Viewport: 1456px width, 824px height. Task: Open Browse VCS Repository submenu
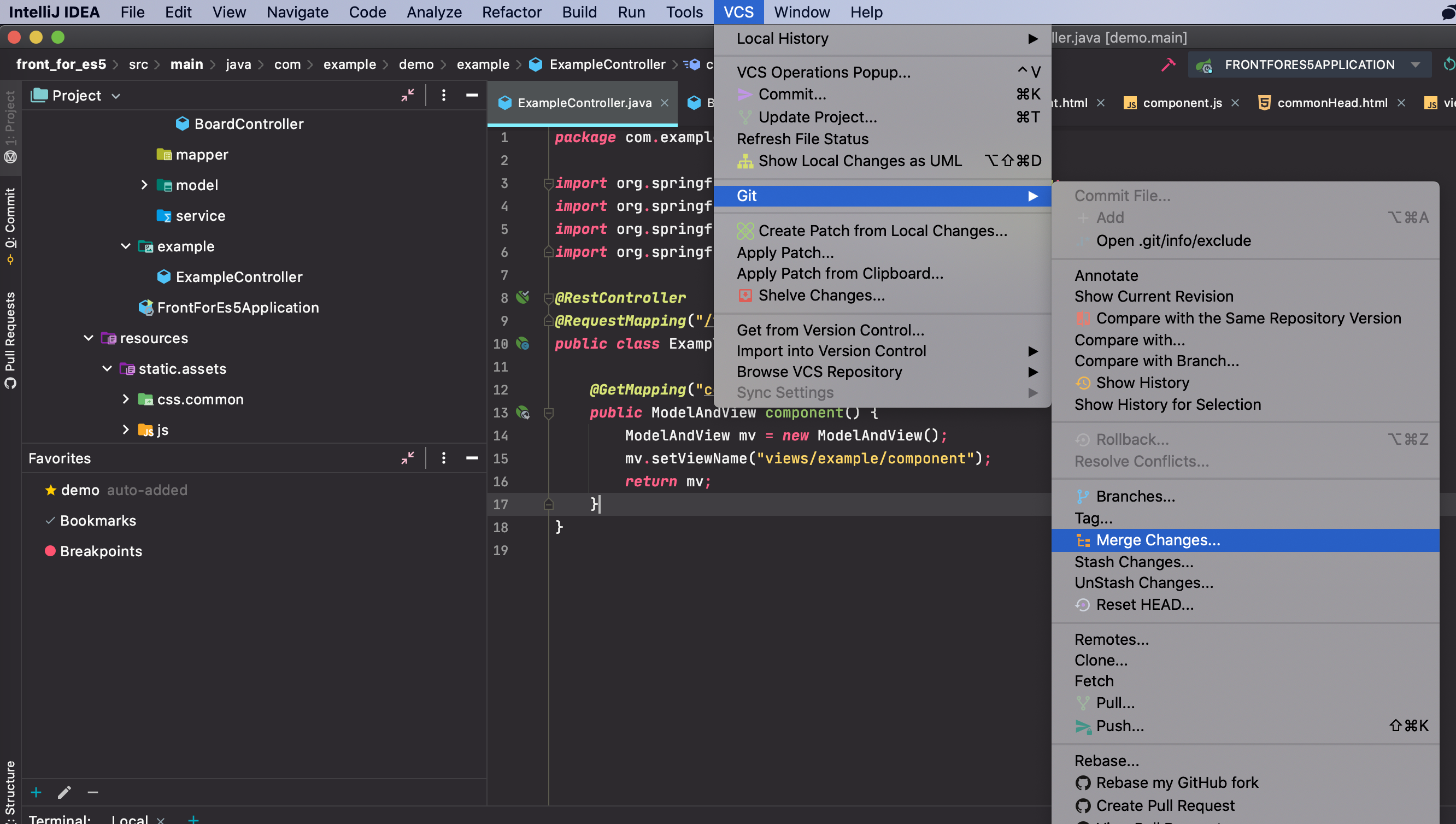882,372
